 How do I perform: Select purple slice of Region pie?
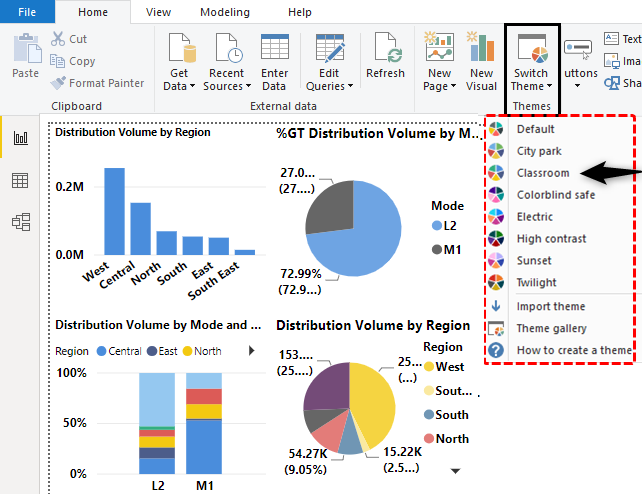pos(328,386)
